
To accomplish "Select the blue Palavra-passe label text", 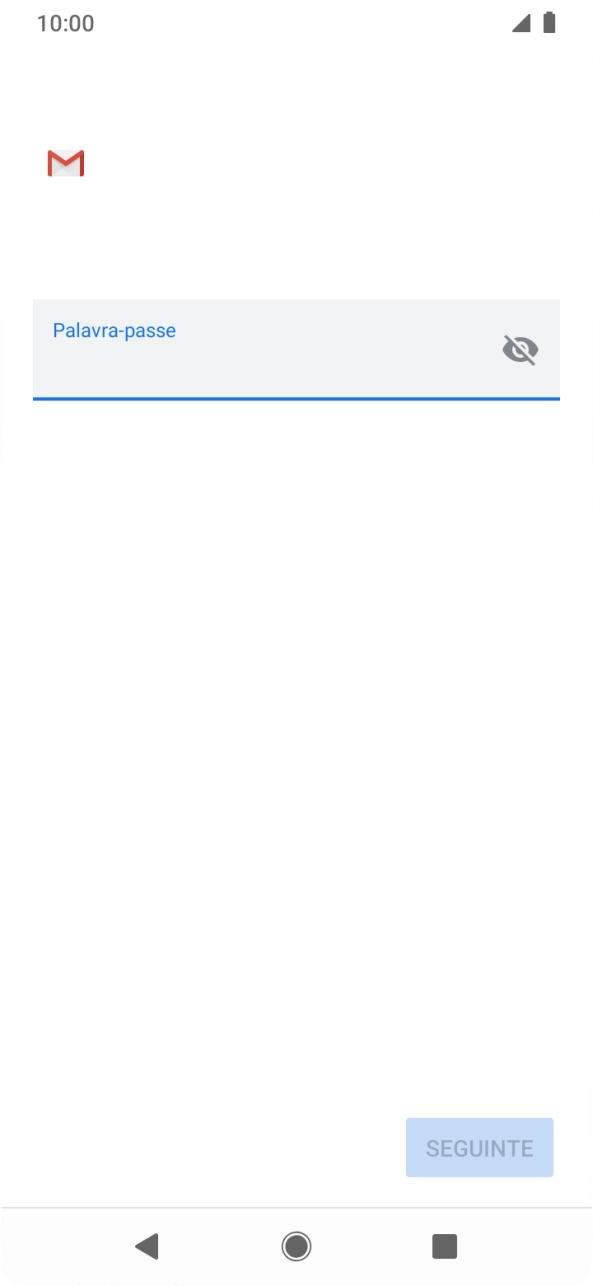I will (114, 330).
